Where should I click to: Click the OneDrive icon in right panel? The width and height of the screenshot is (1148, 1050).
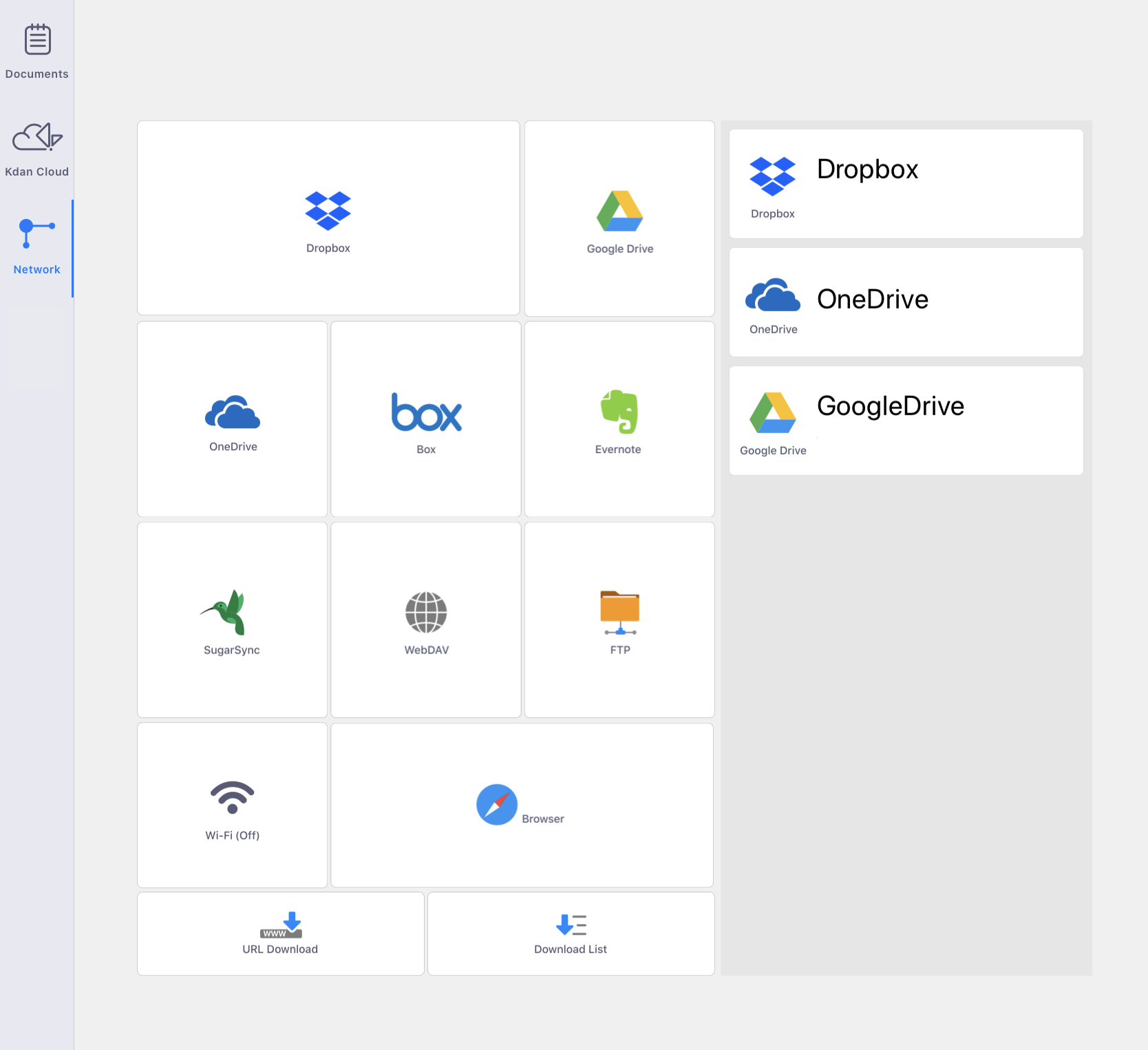coord(773,295)
